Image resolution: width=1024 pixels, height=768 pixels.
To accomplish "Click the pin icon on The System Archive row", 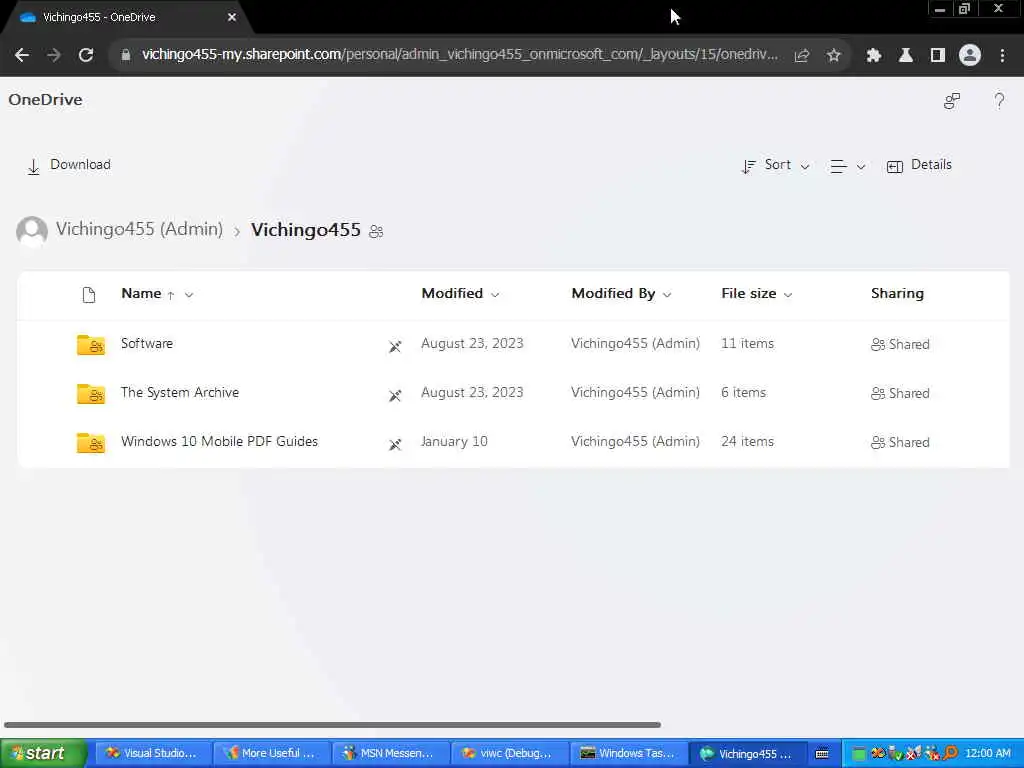I will (x=395, y=395).
